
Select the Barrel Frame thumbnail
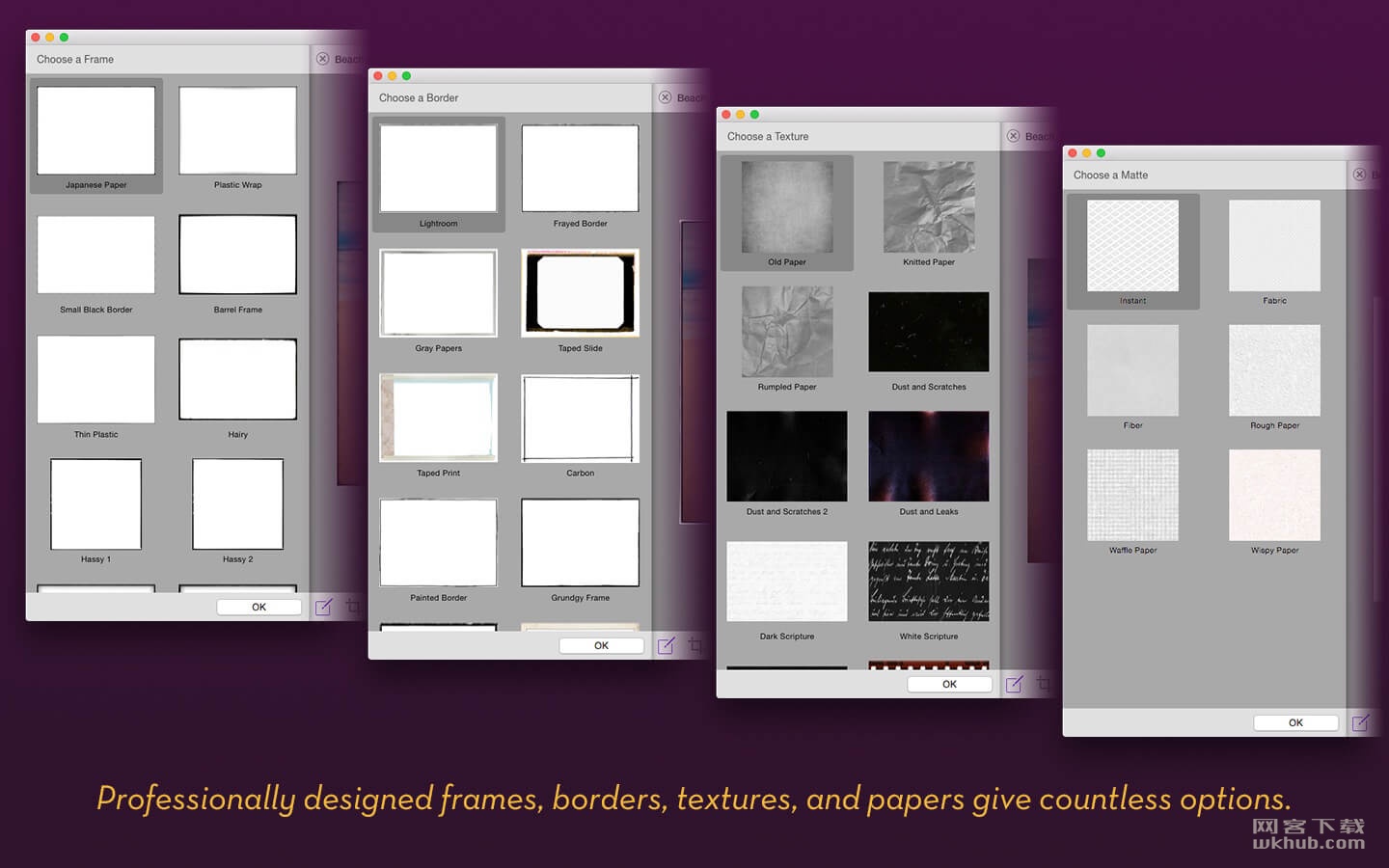(x=237, y=255)
